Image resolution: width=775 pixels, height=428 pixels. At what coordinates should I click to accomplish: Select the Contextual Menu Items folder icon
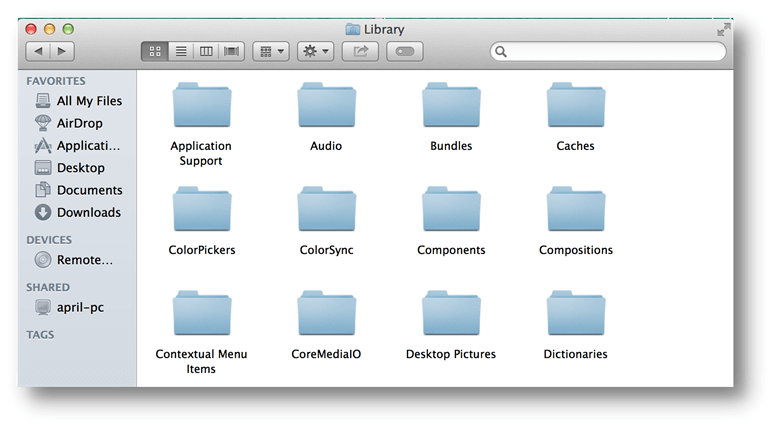(x=202, y=313)
